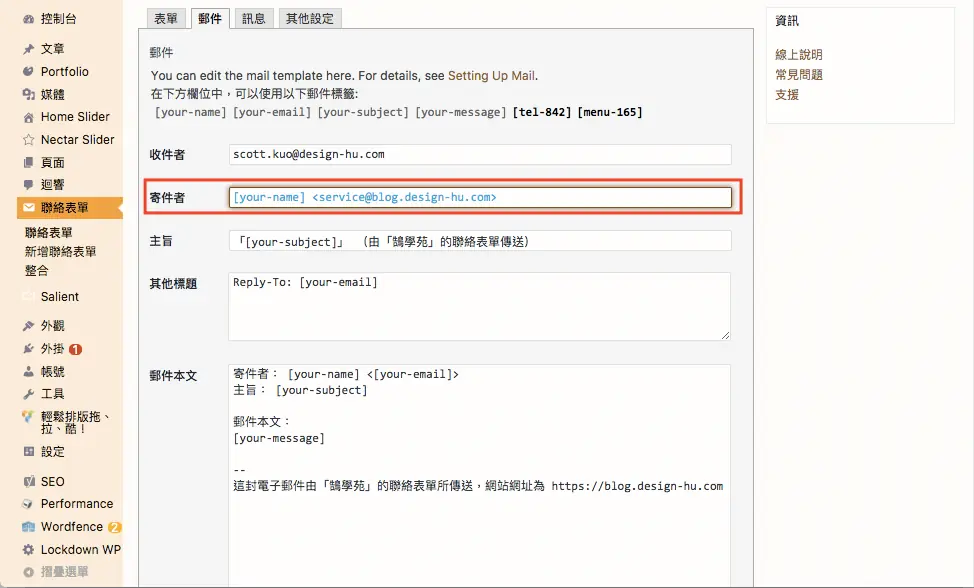This screenshot has height=588, width=974.
Task: Open the 聯絡表單 submenu item
Action: click(x=48, y=232)
